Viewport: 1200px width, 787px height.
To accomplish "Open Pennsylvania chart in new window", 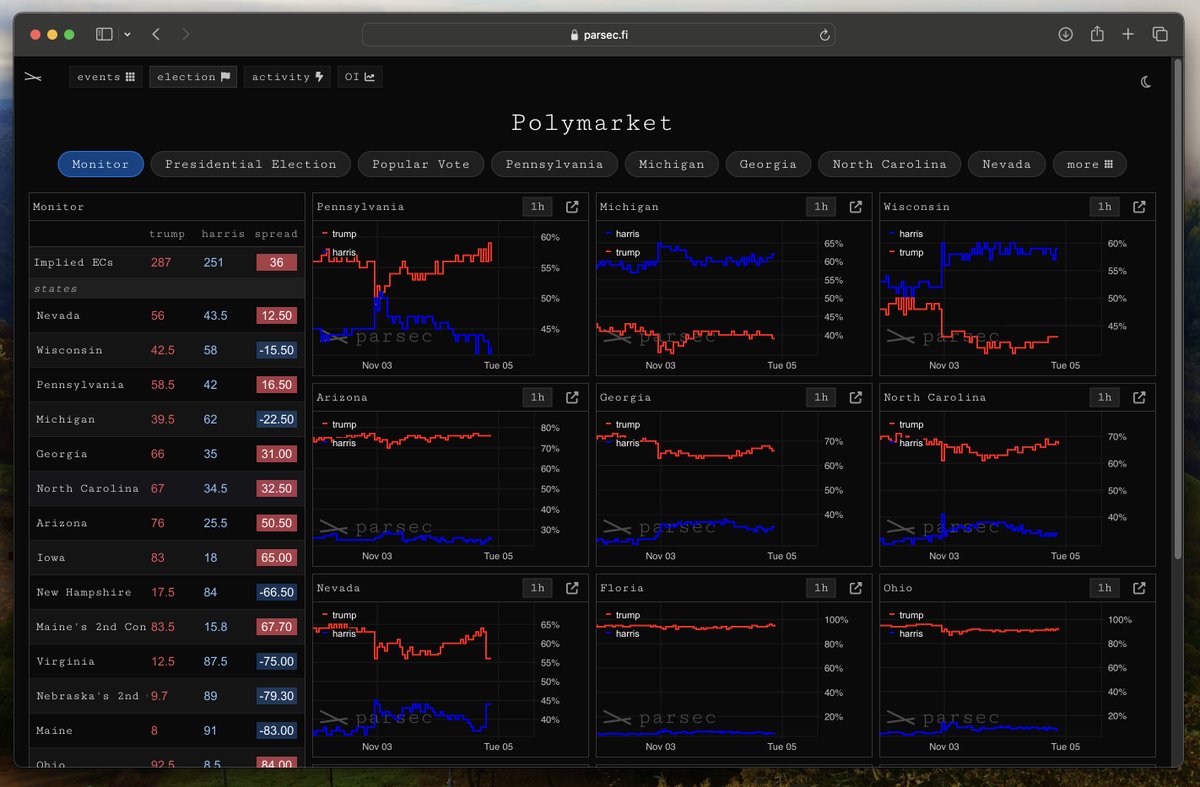I will coord(572,207).
